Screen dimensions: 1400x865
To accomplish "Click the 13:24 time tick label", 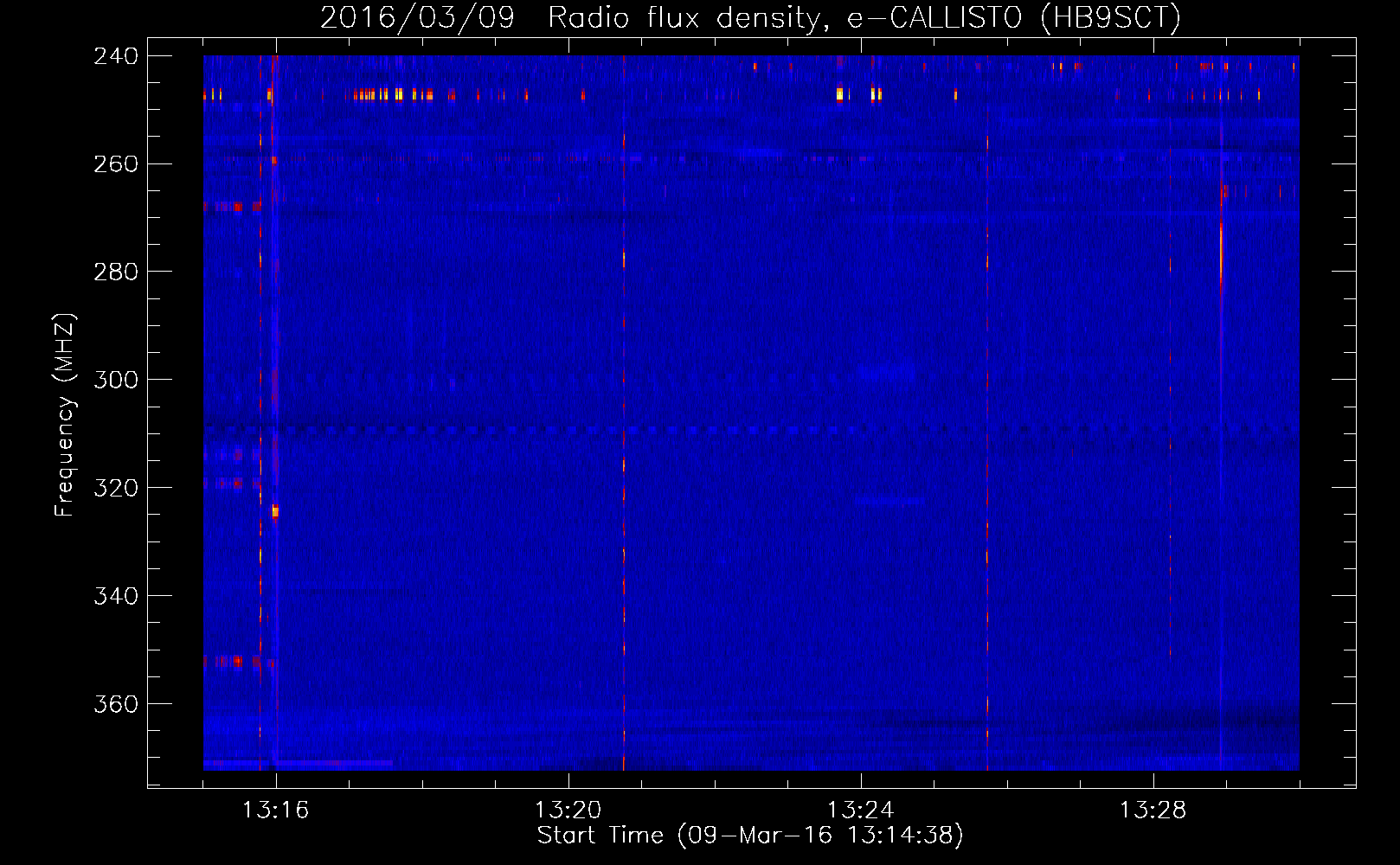I will tap(860, 811).
